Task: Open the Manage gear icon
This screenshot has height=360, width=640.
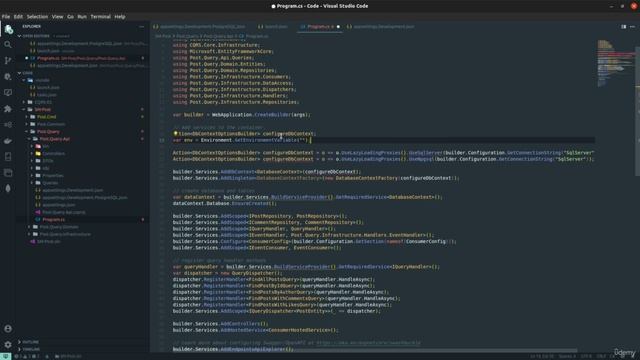Action: point(8,344)
